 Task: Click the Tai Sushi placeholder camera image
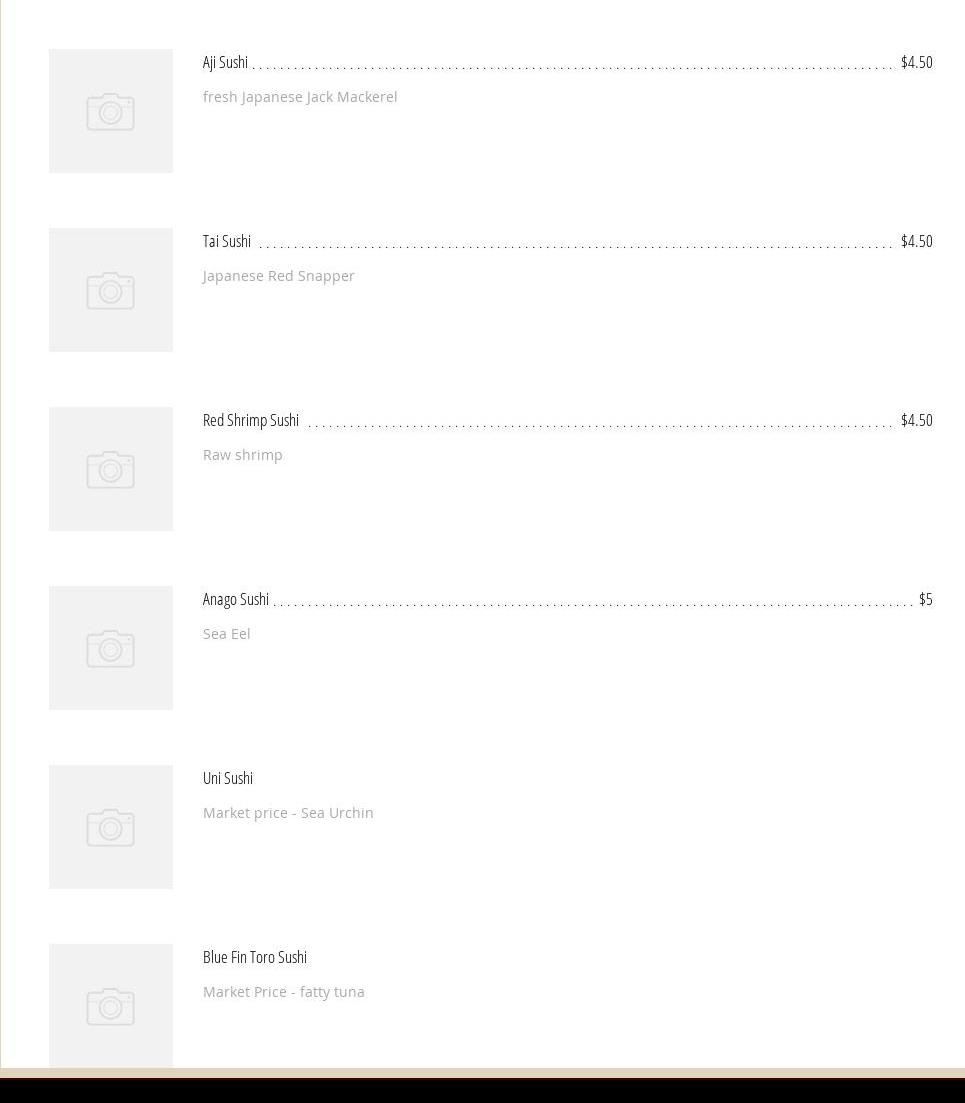click(x=111, y=290)
